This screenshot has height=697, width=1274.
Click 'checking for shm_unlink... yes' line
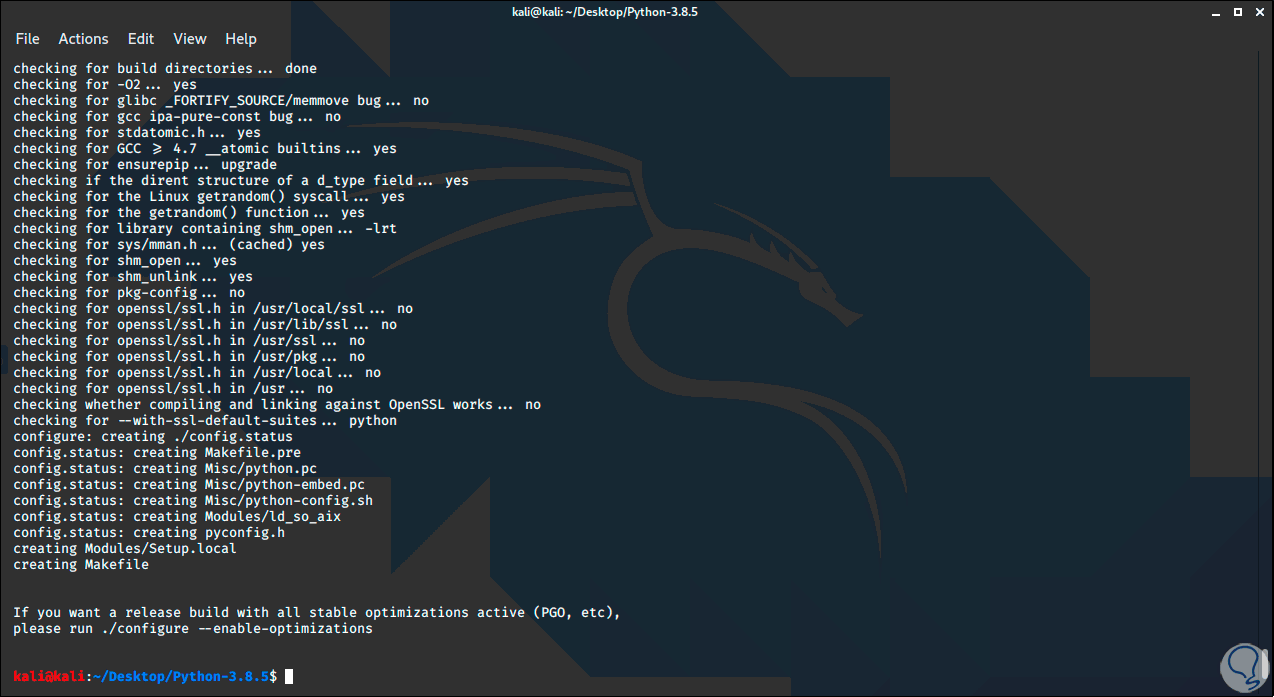[133, 277]
